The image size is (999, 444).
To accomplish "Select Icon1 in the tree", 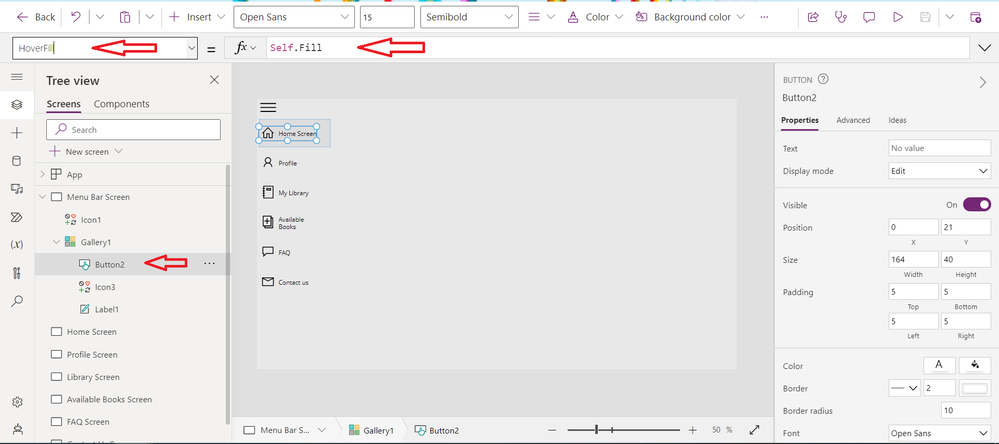I will 91,220.
